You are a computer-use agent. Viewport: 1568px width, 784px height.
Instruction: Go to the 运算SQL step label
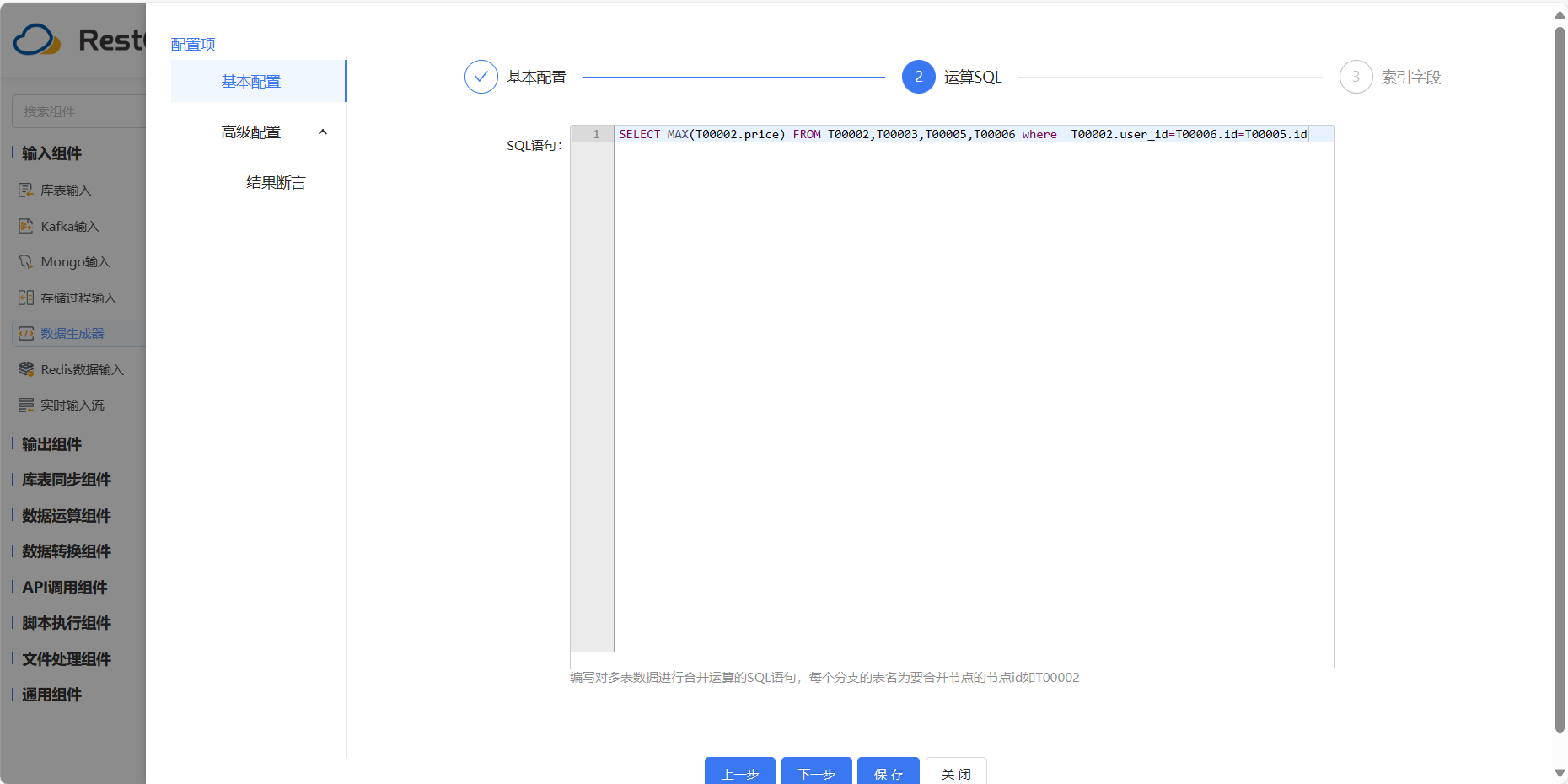973,78
